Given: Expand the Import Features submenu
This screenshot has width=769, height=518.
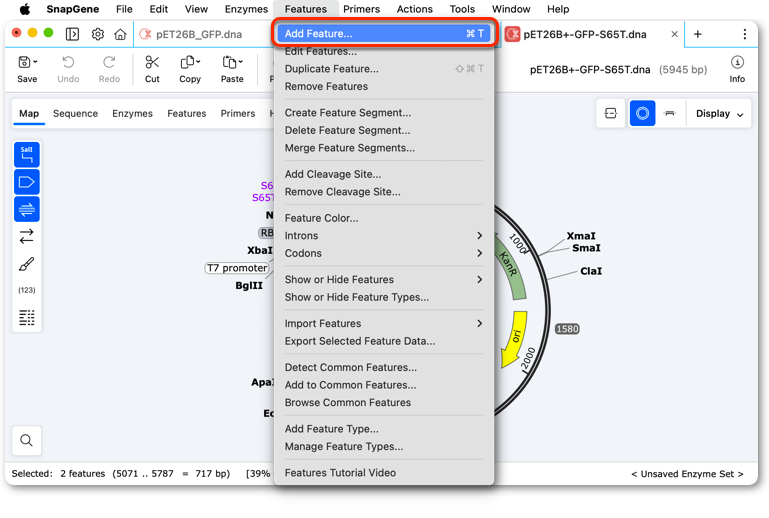Looking at the screenshot, I should 479,323.
